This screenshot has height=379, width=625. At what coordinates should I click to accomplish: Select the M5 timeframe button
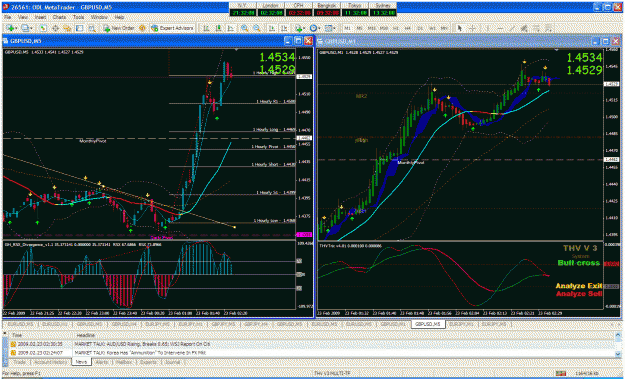360,28
